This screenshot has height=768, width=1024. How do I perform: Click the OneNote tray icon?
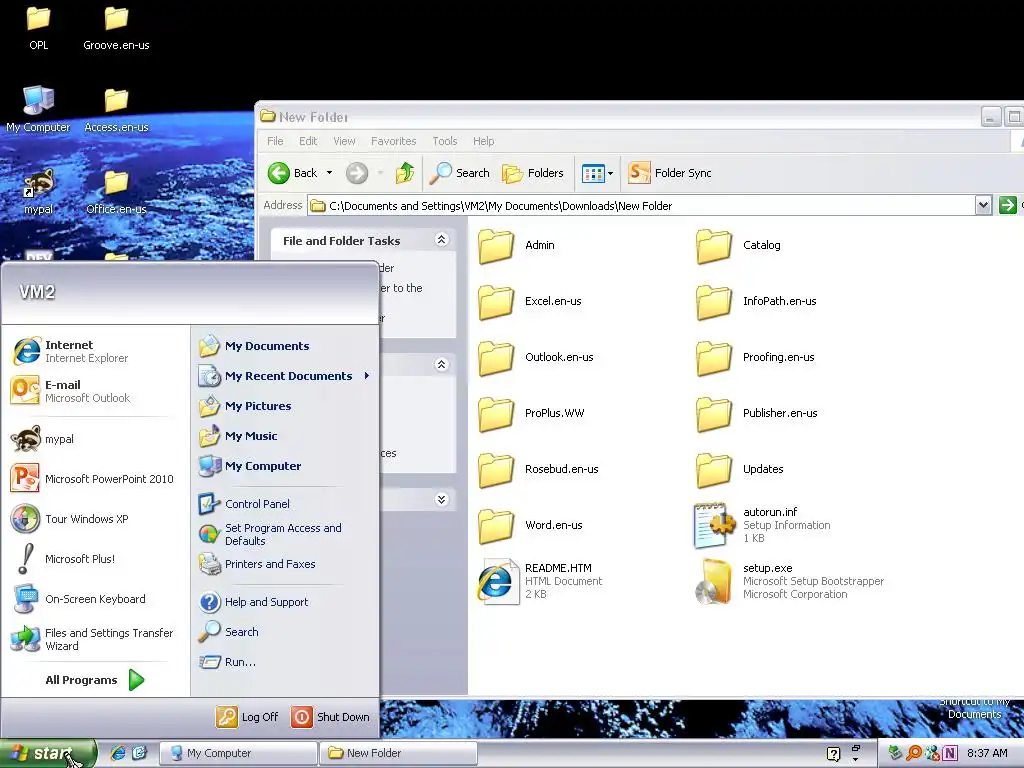click(x=950, y=753)
